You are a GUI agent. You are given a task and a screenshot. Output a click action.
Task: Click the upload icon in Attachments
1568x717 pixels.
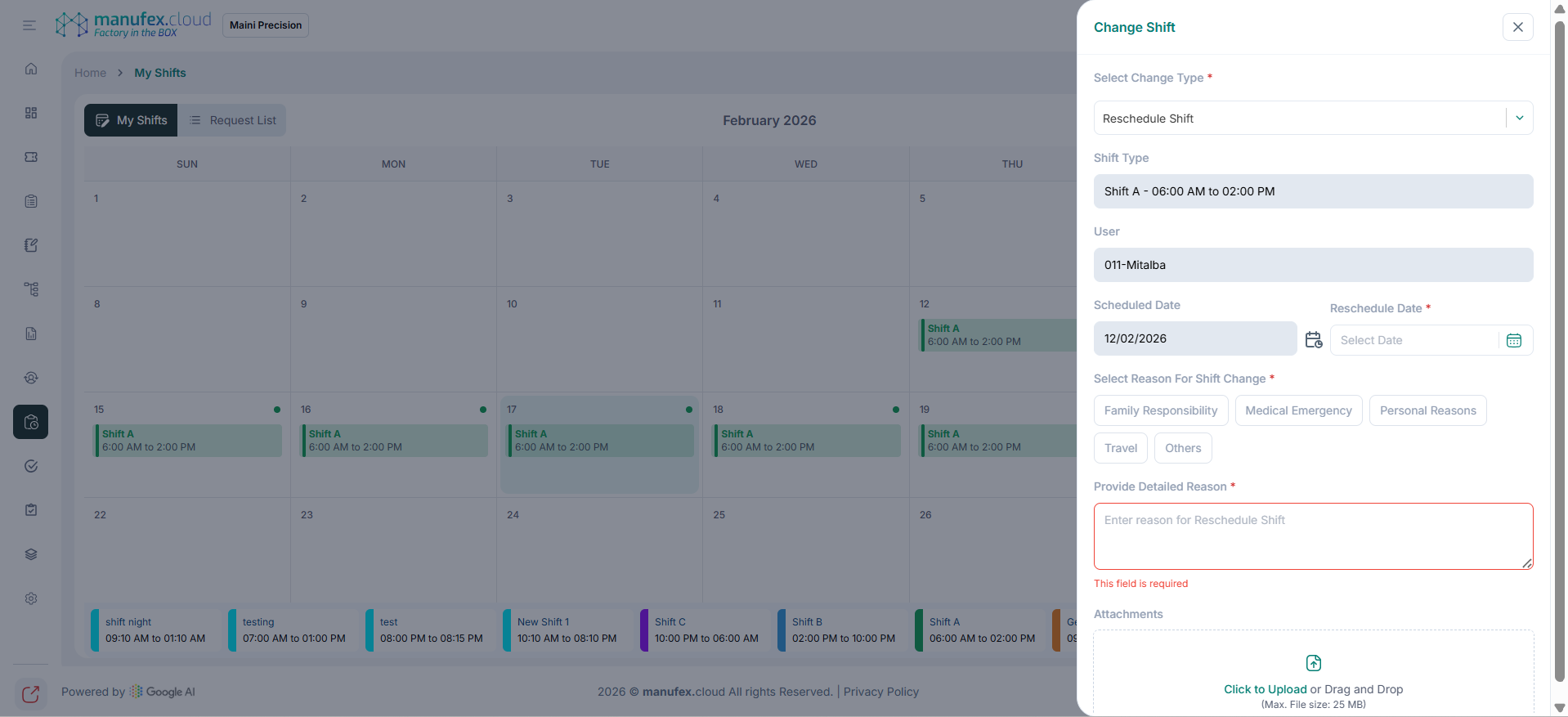(x=1314, y=663)
